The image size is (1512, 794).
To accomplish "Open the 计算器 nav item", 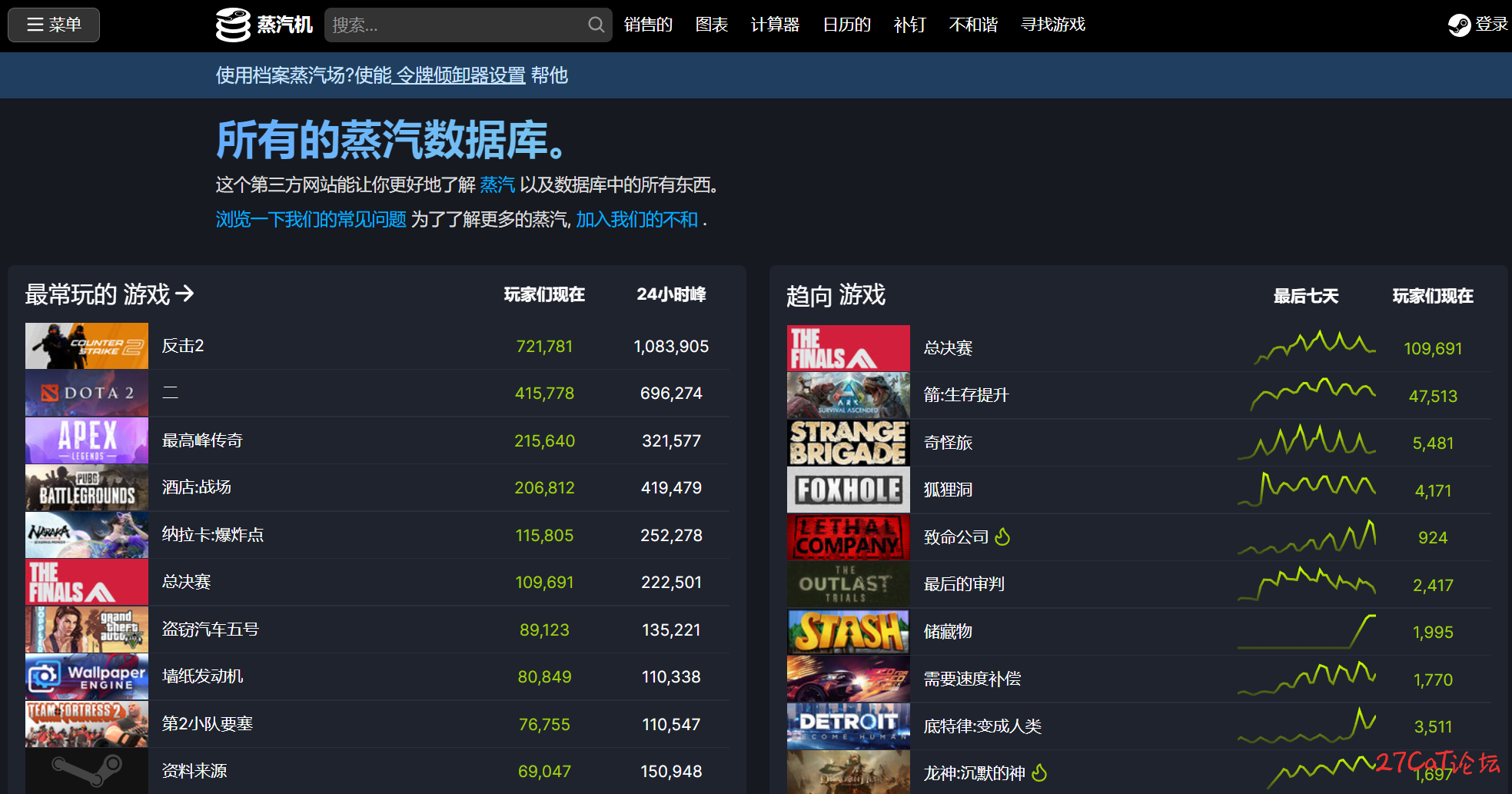I will point(775,25).
